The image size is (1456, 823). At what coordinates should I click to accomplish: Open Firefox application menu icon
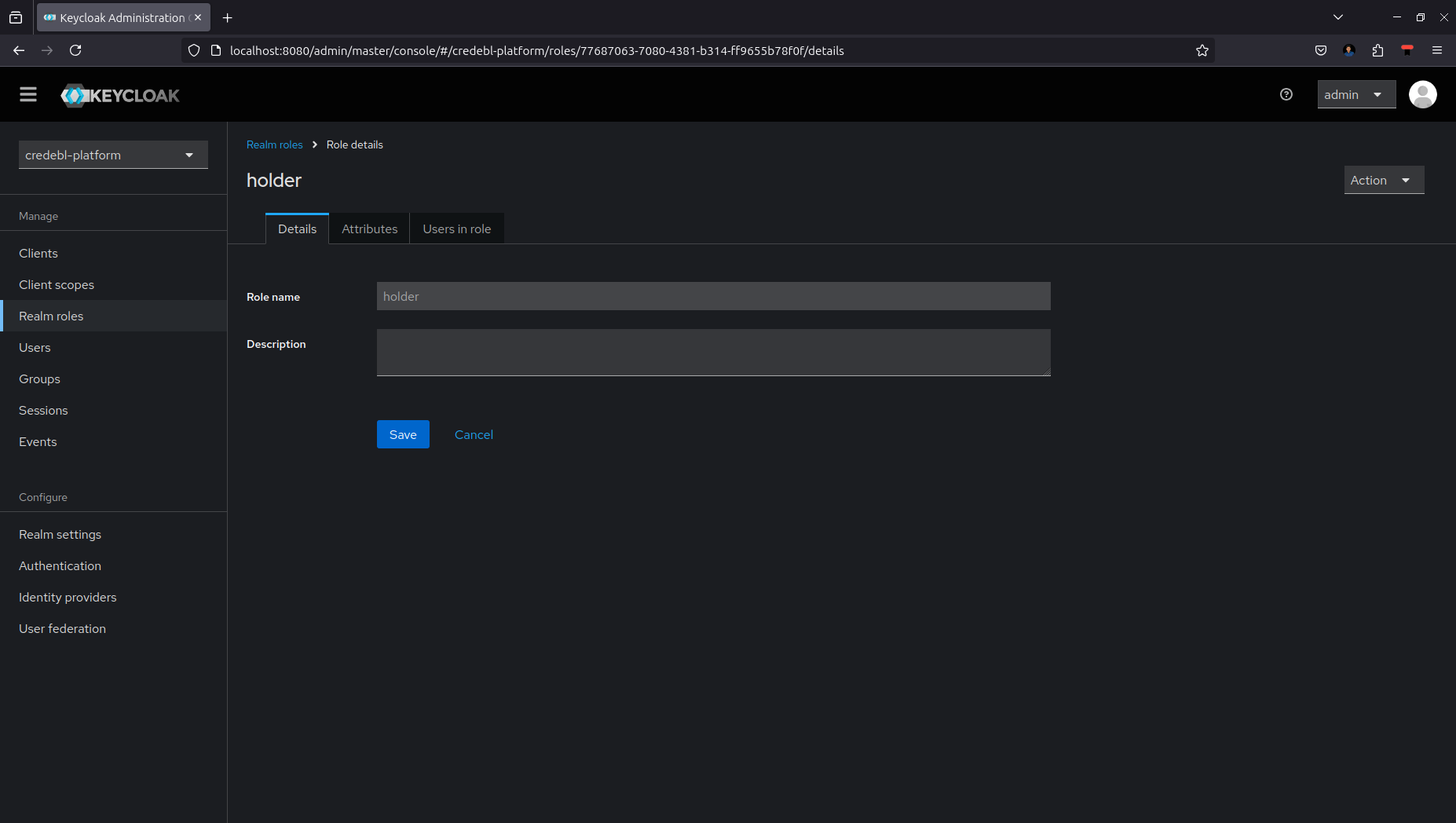tap(1437, 50)
